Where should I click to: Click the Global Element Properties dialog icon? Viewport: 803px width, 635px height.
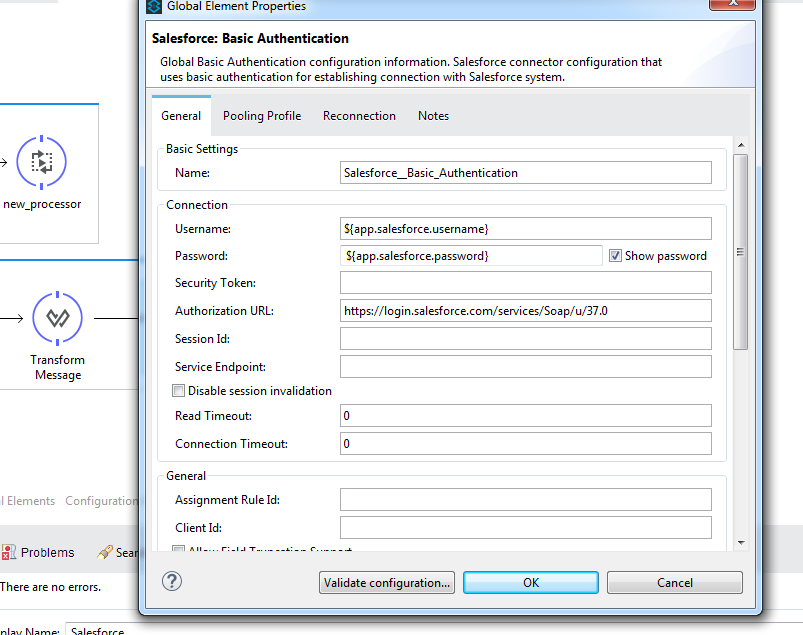tap(154, 6)
